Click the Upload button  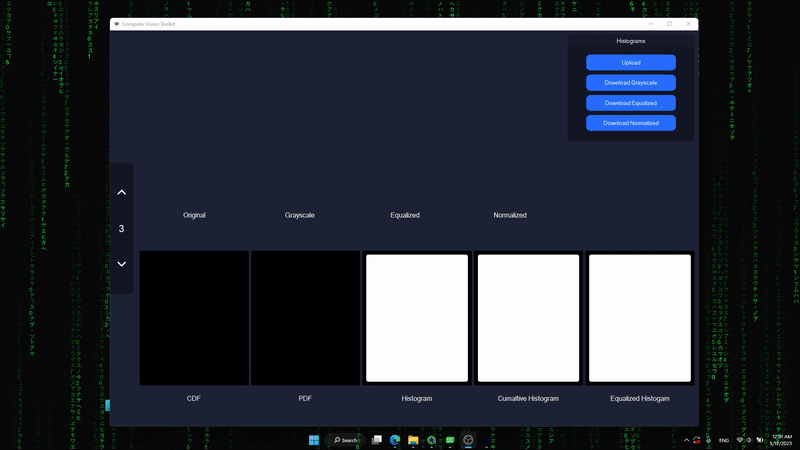[631, 62]
